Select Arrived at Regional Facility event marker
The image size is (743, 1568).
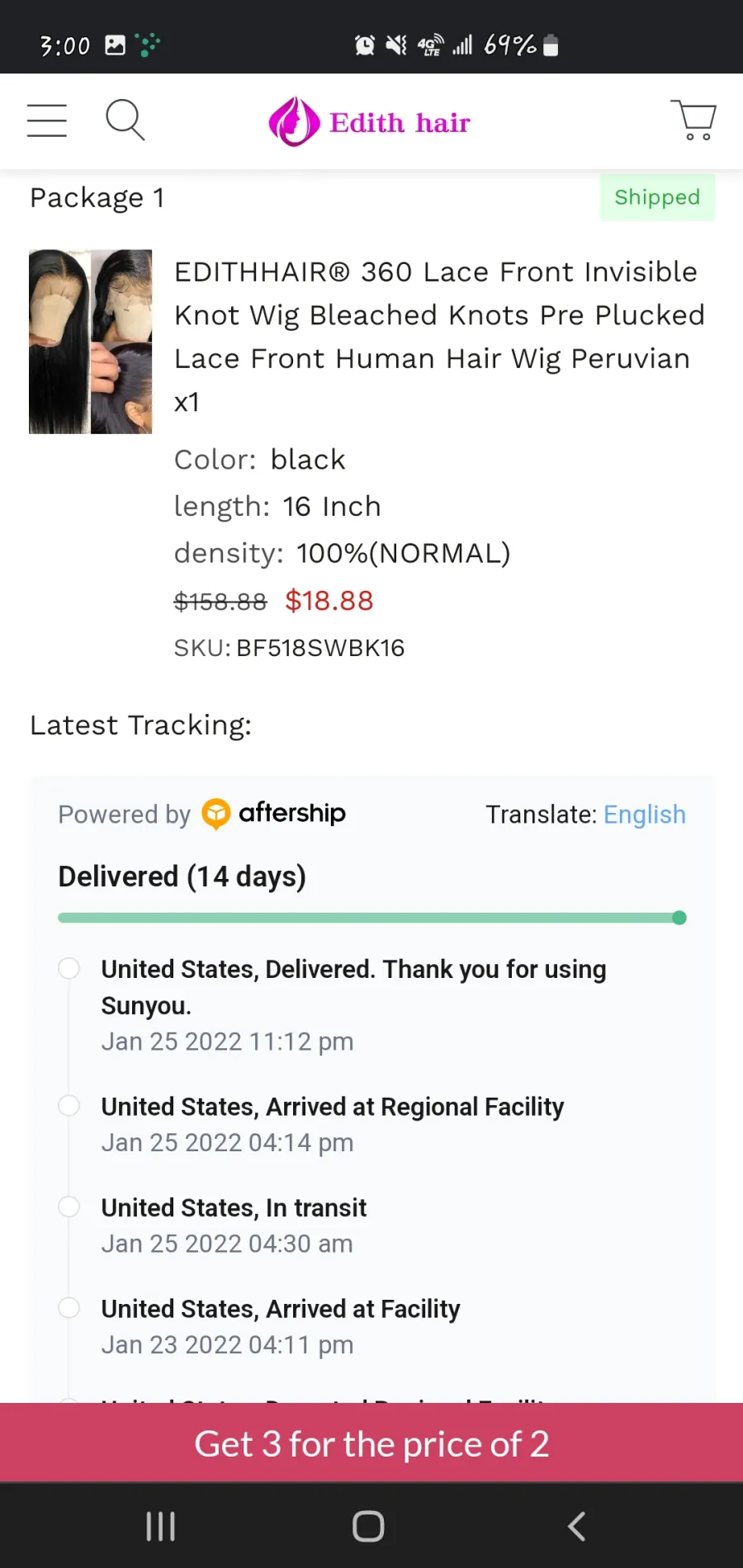tap(69, 1106)
